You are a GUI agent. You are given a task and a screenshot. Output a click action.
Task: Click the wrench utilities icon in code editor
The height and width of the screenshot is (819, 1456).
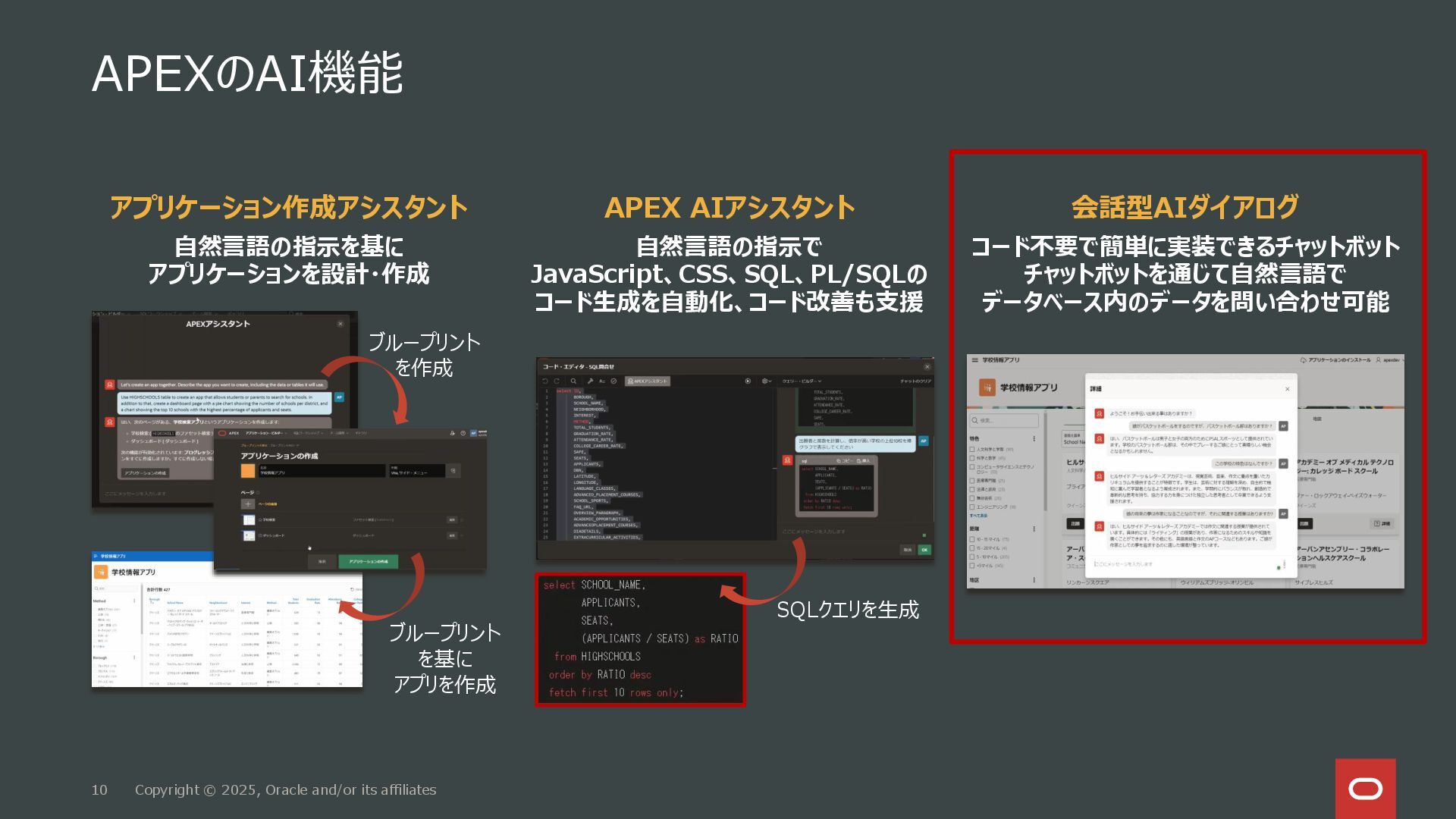(590, 381)
